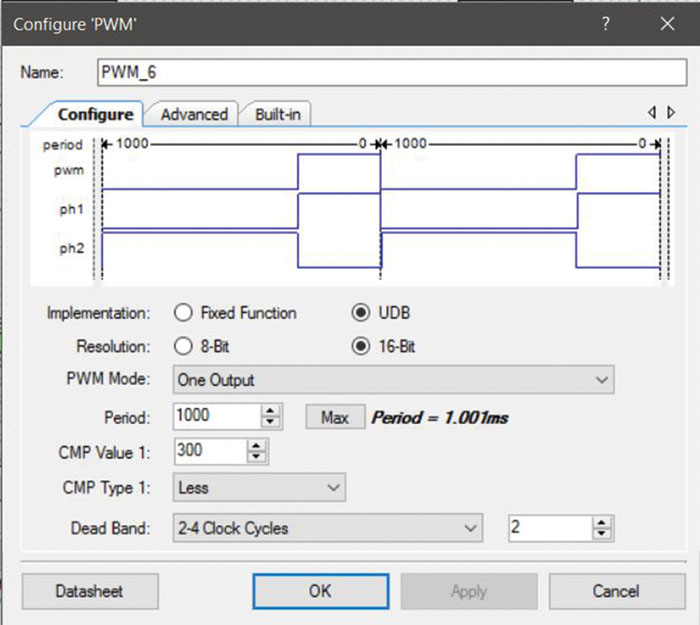
Task: Increment Period value with up arrow
Action: (x=269, y=411)
